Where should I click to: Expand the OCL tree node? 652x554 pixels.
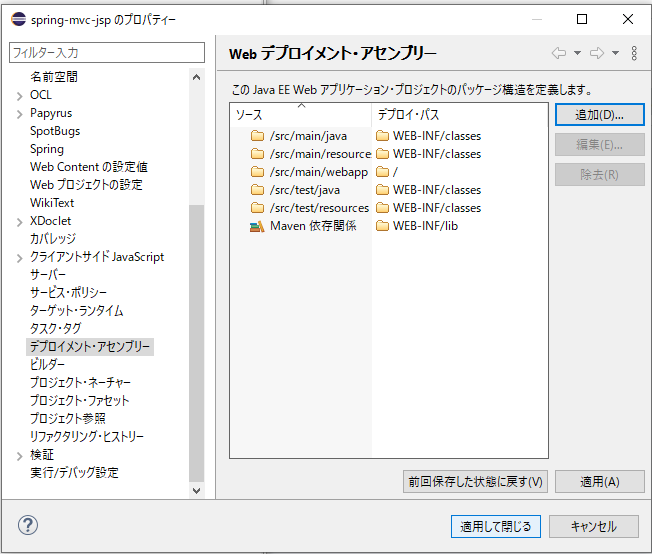pos(20,96)
